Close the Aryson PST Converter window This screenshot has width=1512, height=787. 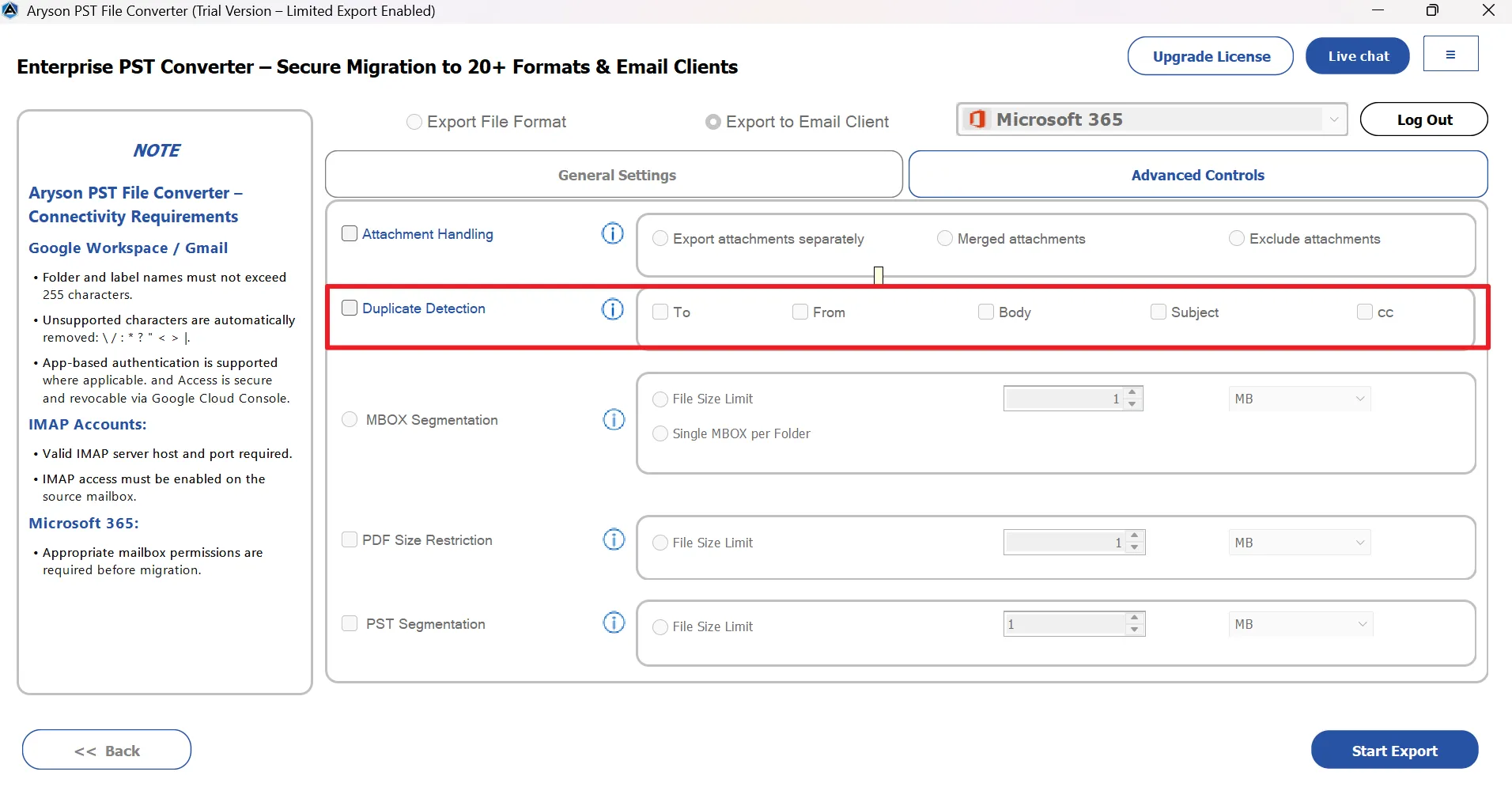pyautogui.click(x=1487, y=10)
